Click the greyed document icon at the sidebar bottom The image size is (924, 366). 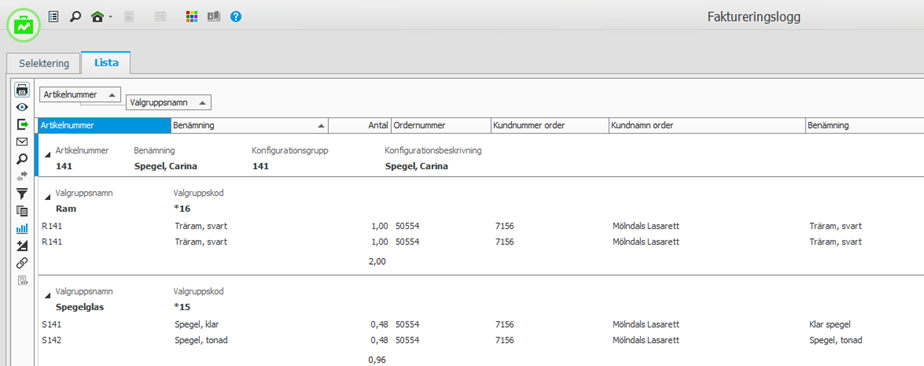click(x=22, y=280)
